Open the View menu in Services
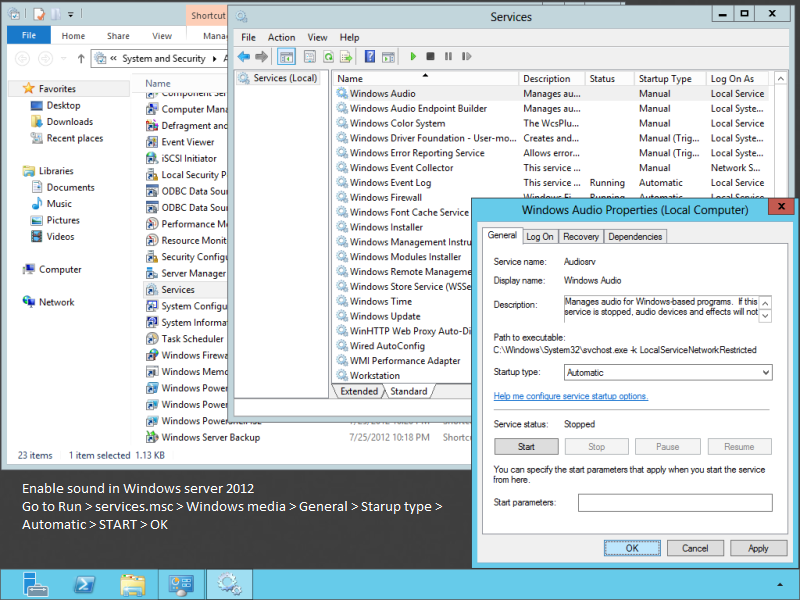Image resolution: width=800 pixels, height=600 pixels. click(317, 37)
